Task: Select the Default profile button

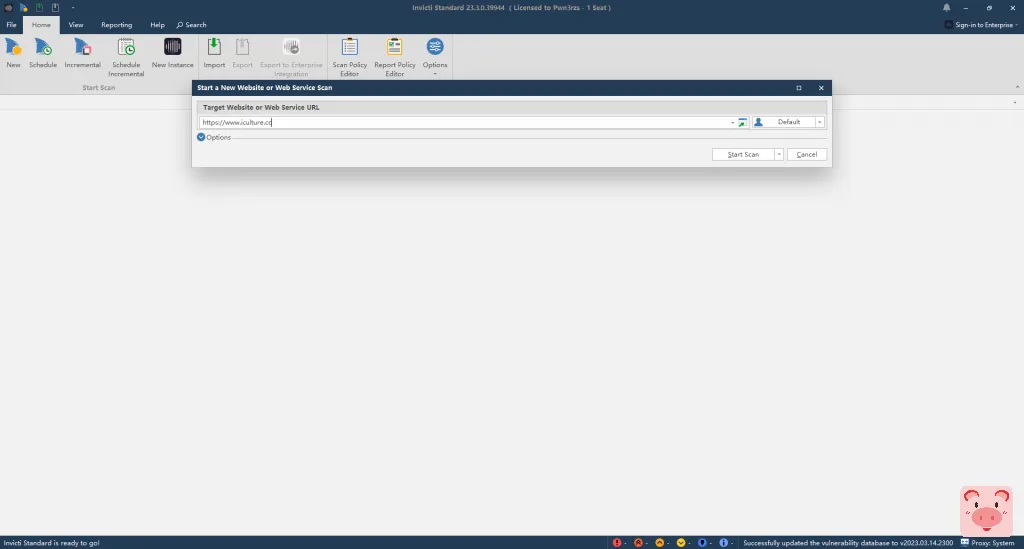Action: [x=784, y=122]
